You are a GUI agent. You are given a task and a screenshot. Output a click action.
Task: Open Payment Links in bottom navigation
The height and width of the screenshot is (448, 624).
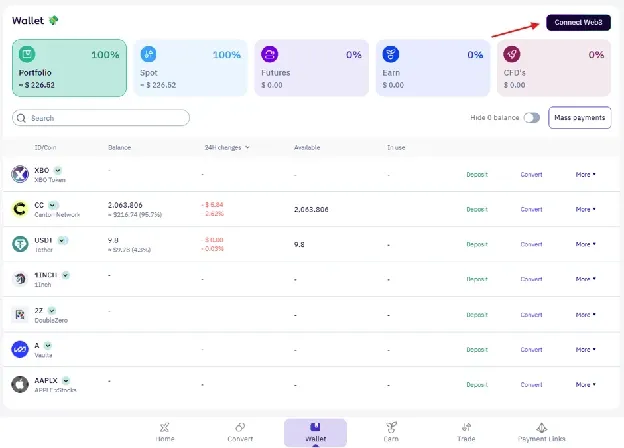[542, 432]
